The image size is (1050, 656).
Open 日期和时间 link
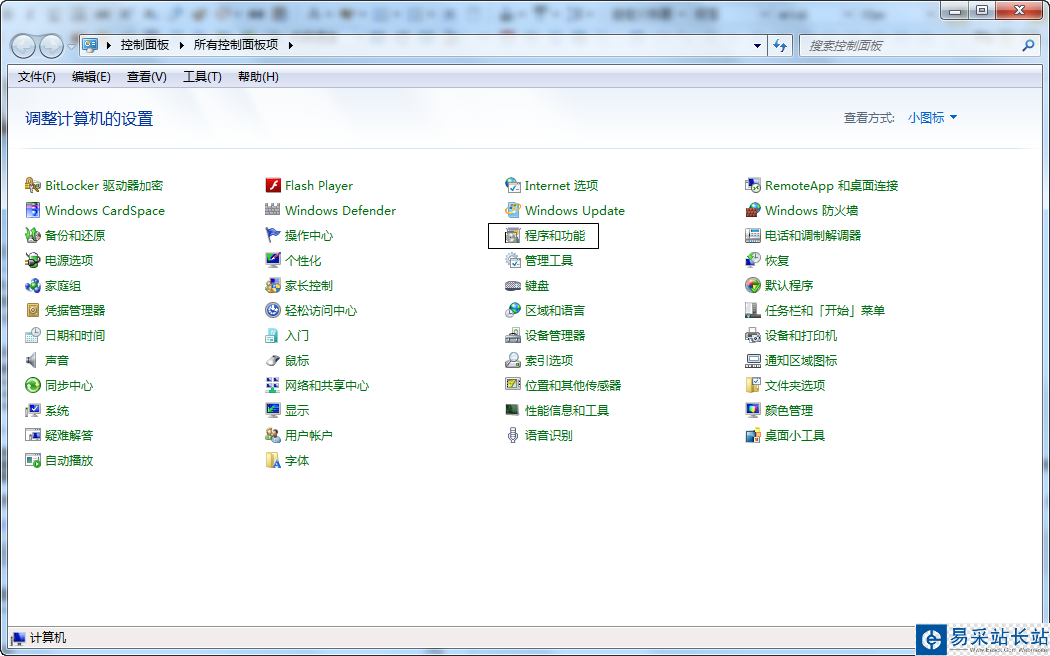click(x=75, y=335)
